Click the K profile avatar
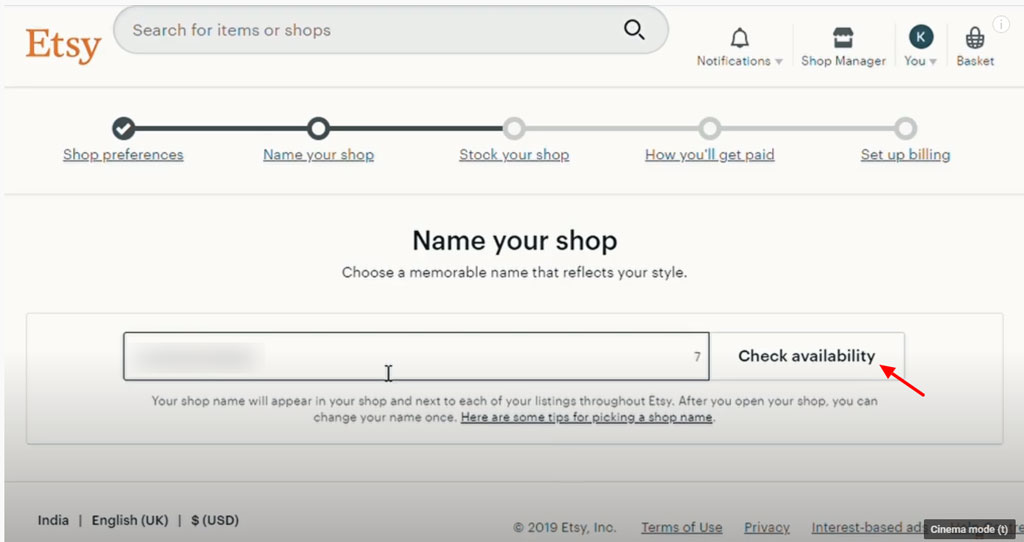The height and width of the screenshot is (542, 1024). (921, 37)
